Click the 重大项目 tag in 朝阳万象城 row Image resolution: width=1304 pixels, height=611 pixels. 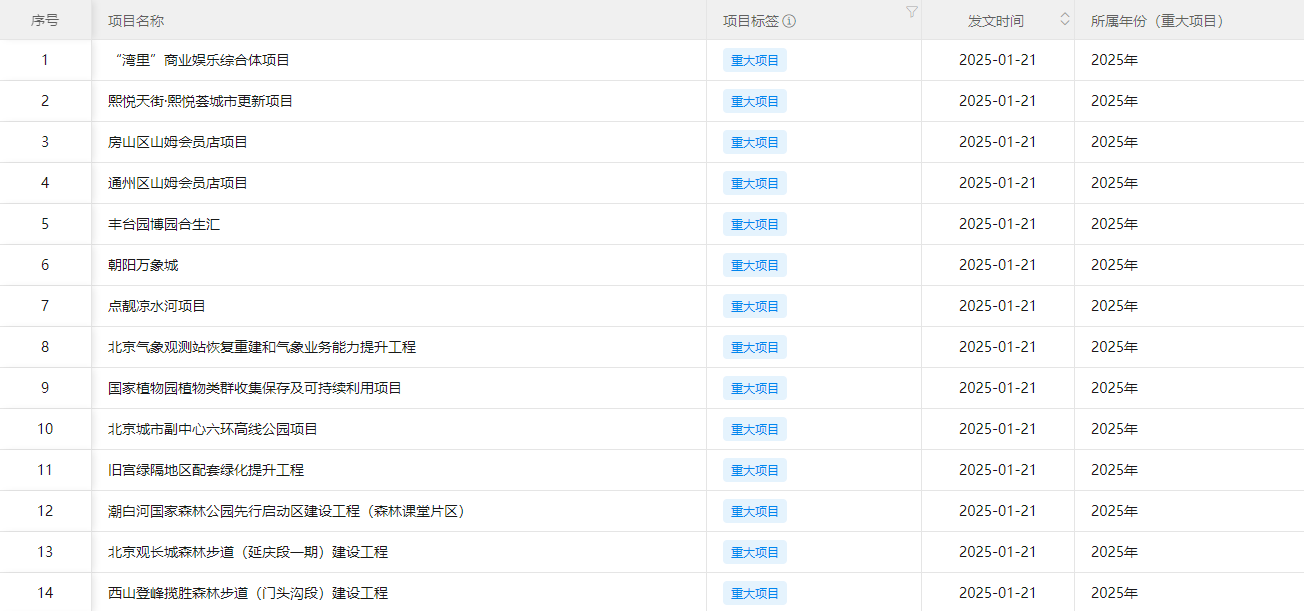(x=754, y=265)
